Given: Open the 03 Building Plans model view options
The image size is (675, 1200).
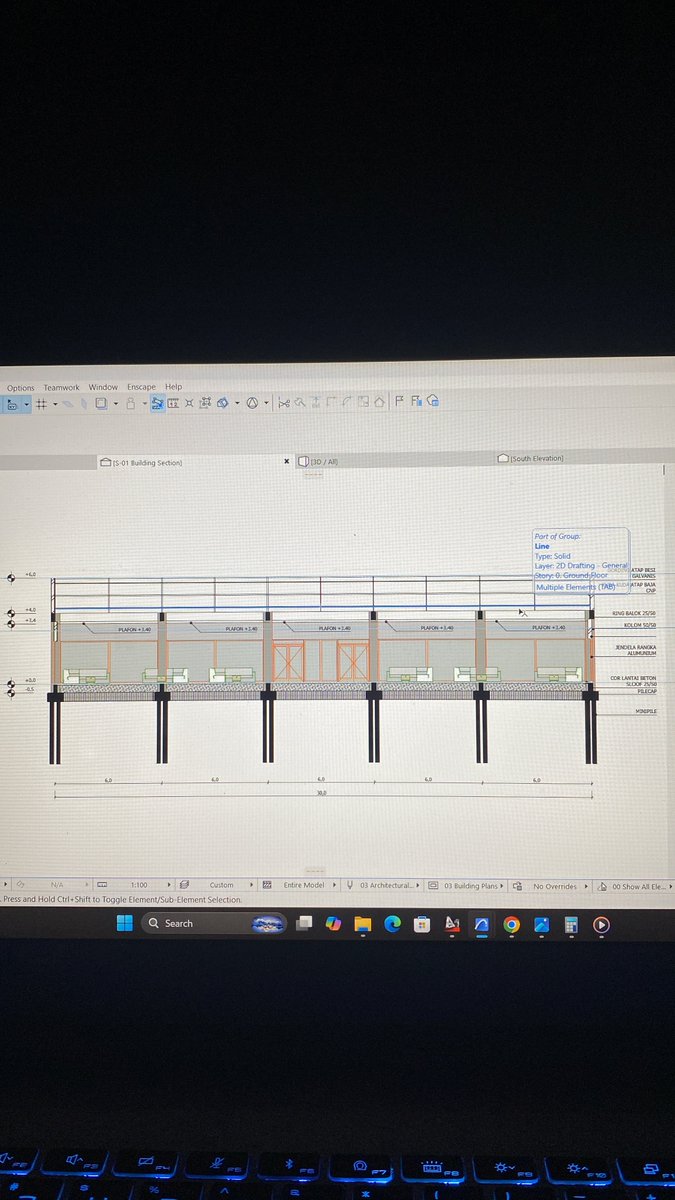Looking at the screenshot, I should coord(473,885).
